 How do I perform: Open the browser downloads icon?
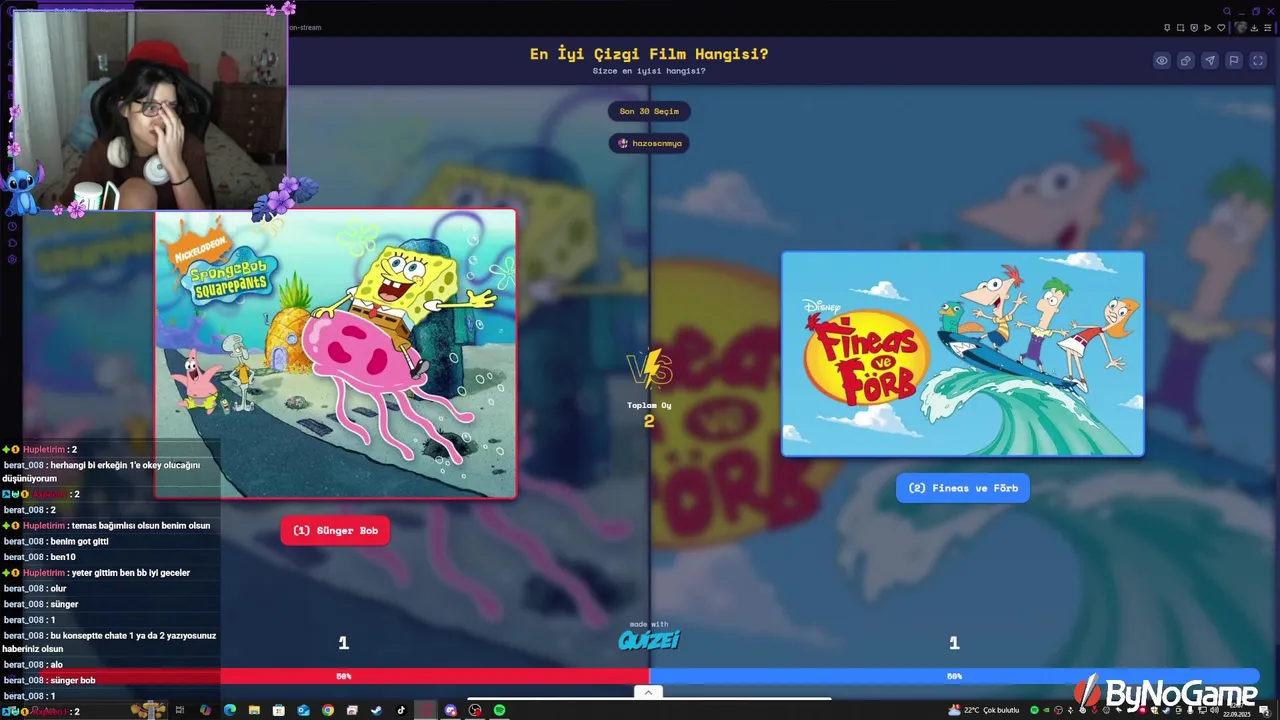click(x=1254, y=28)
